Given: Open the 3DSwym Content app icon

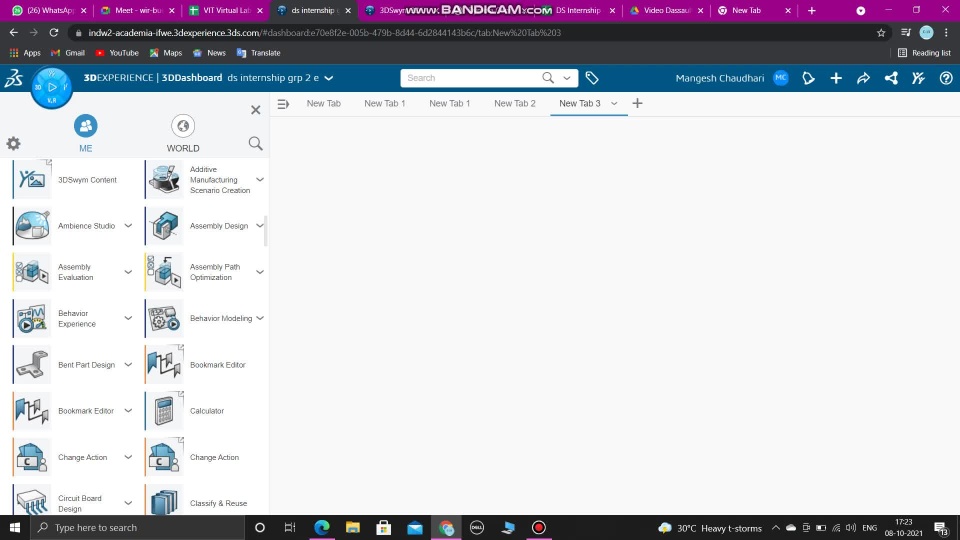Looking at the screenshot, I should tap(32, 179).
